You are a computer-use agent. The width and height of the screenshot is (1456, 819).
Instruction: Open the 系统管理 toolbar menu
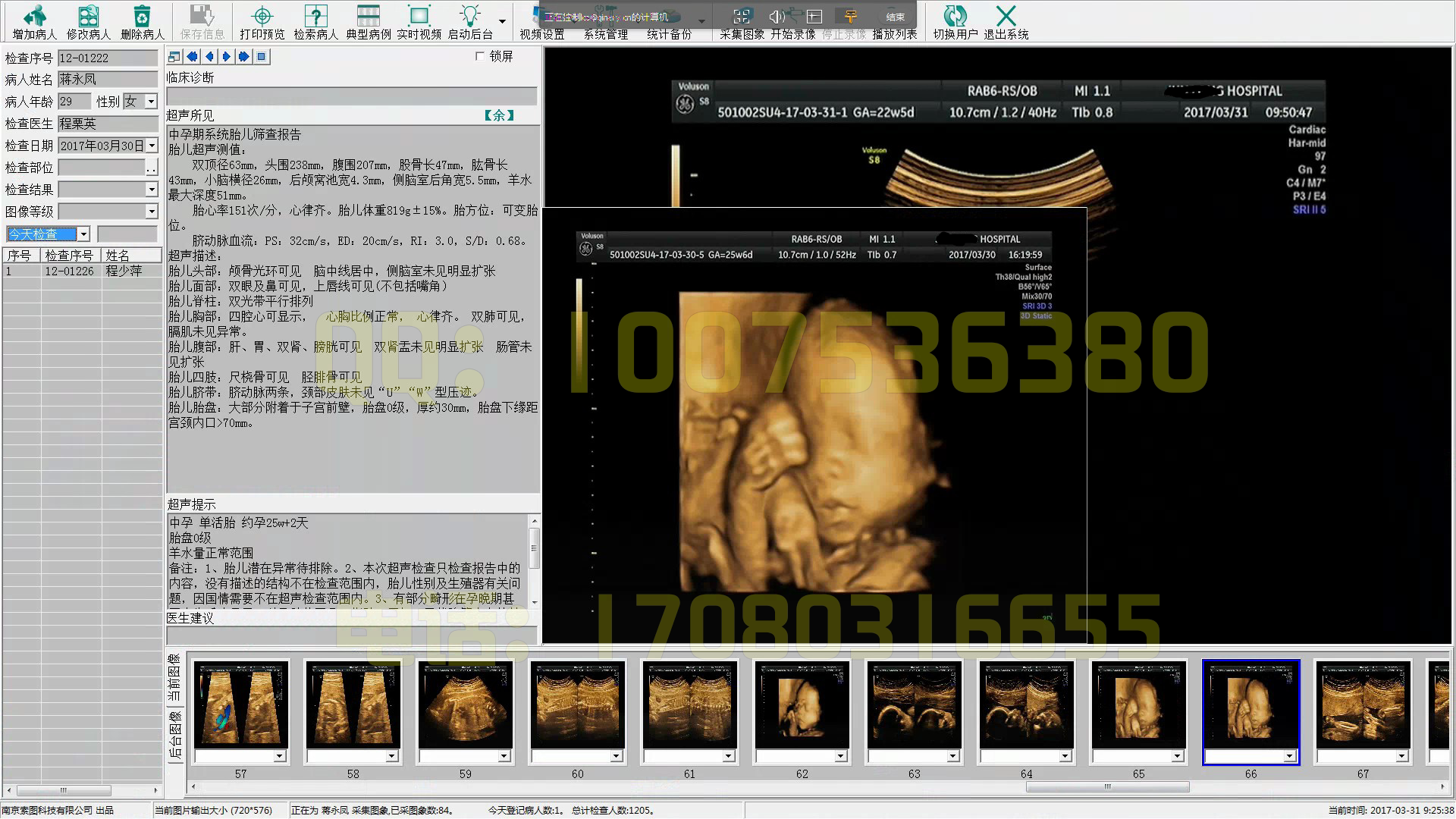605,34
